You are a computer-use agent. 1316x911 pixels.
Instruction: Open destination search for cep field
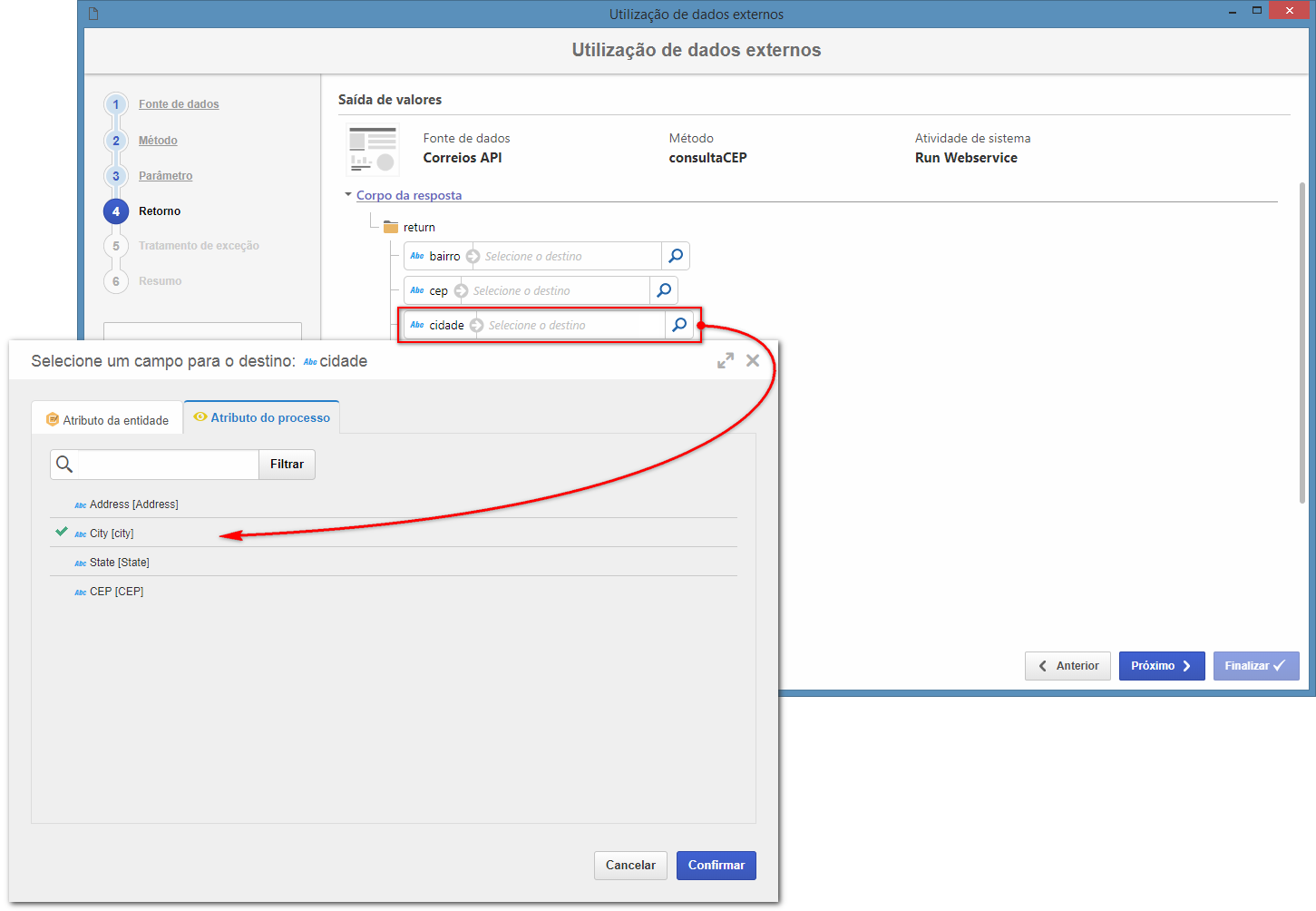click(x=664, y=290)
